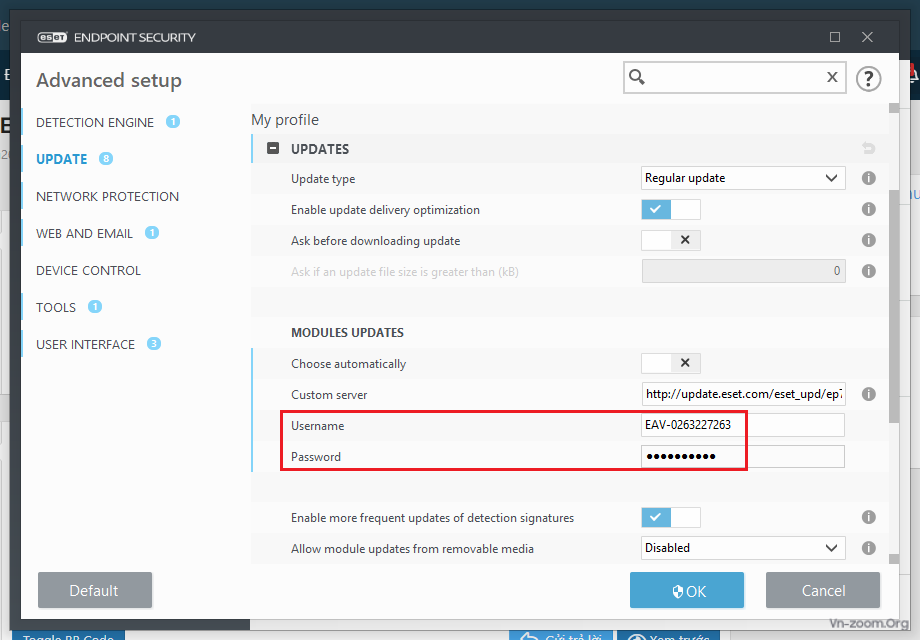The height and width of the screenshot is (640, 920).
Task: Click the Cancel button
Action: [x=823, y=590]
